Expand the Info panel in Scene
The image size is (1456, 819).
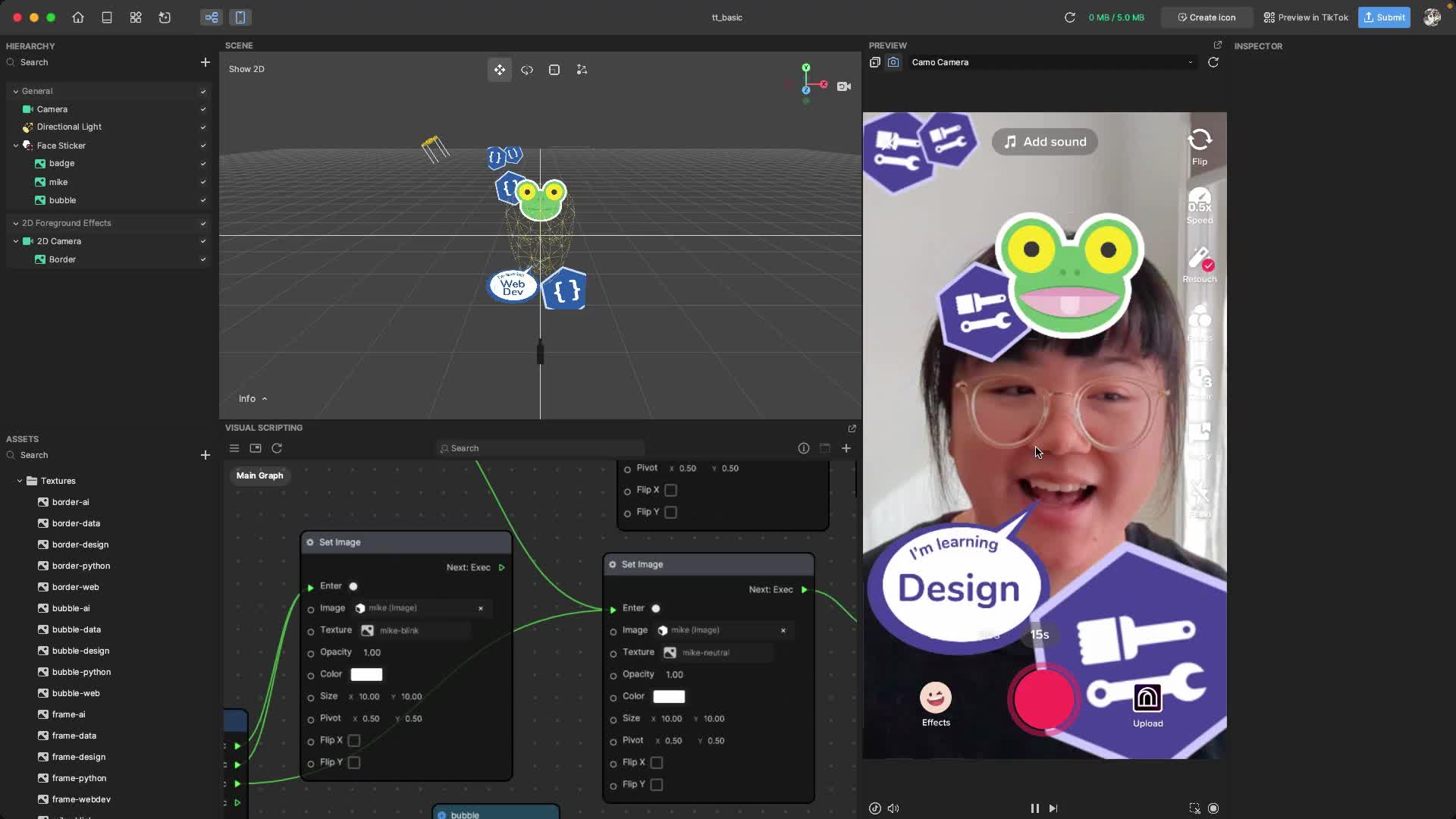click(x=253, y=399)
